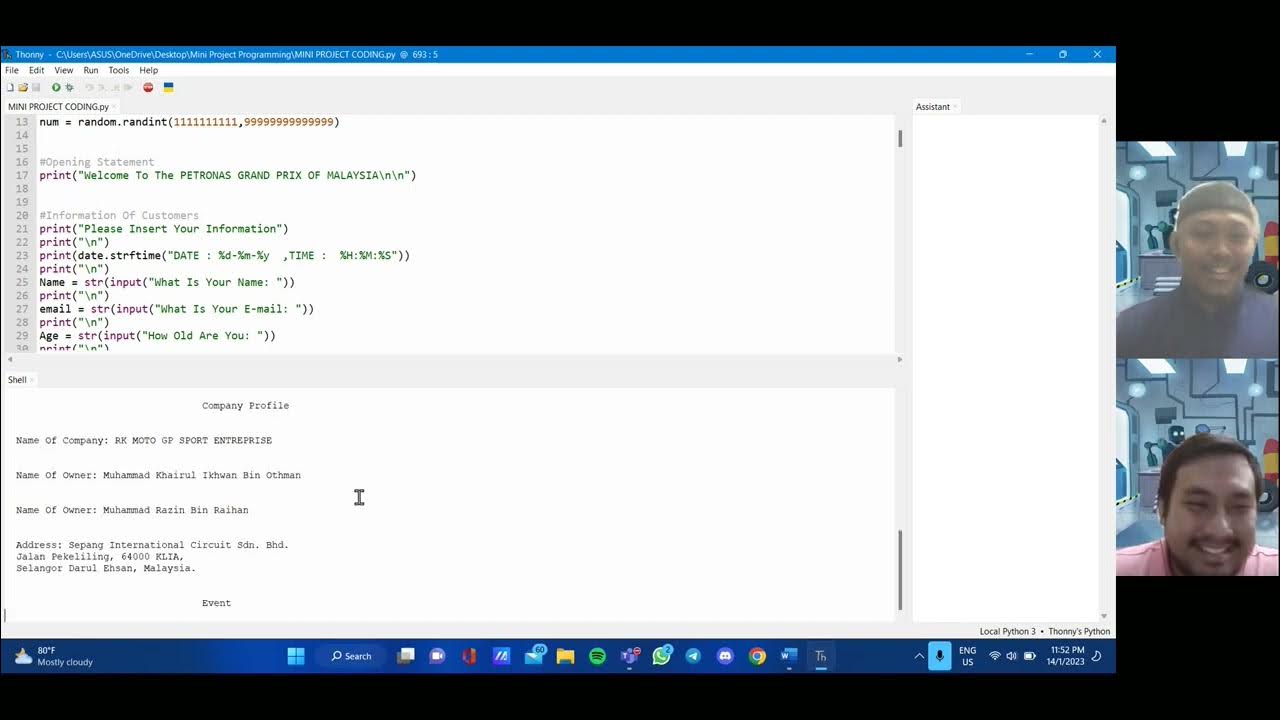Open the Help menu

tap(148, 70)
